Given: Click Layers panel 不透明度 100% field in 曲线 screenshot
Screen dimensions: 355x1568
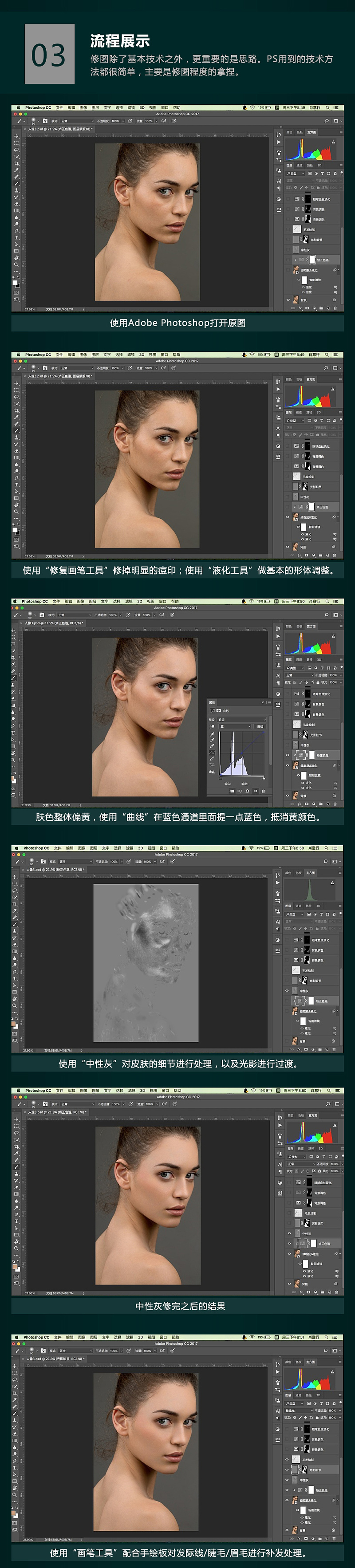Looking at the screenshot, I should 333,675.
